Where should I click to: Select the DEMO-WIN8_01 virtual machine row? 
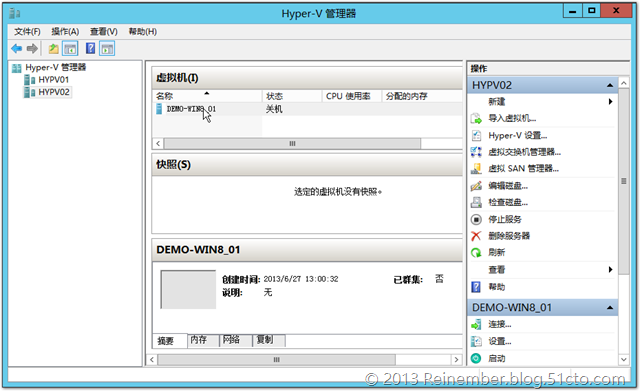(x=307, y=109)
